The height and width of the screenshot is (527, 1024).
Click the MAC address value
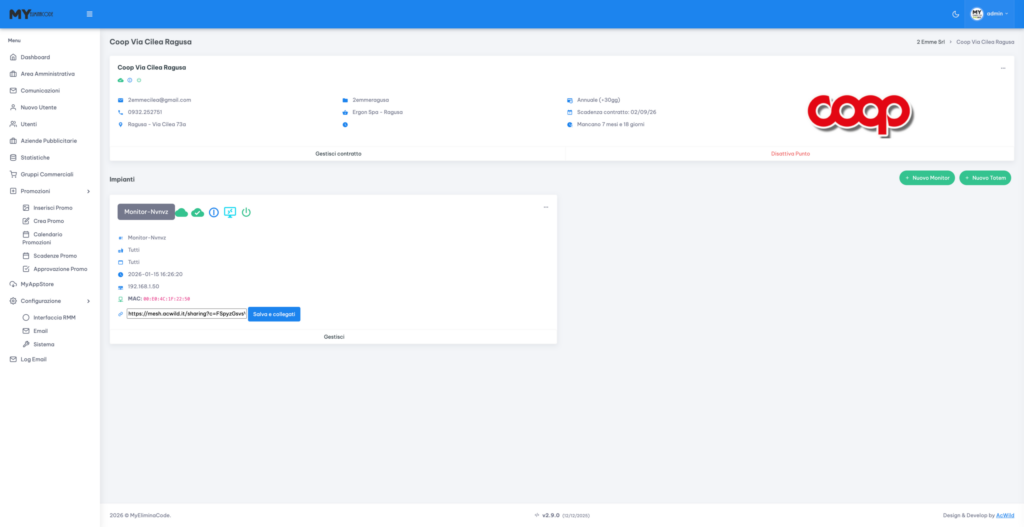167,298
